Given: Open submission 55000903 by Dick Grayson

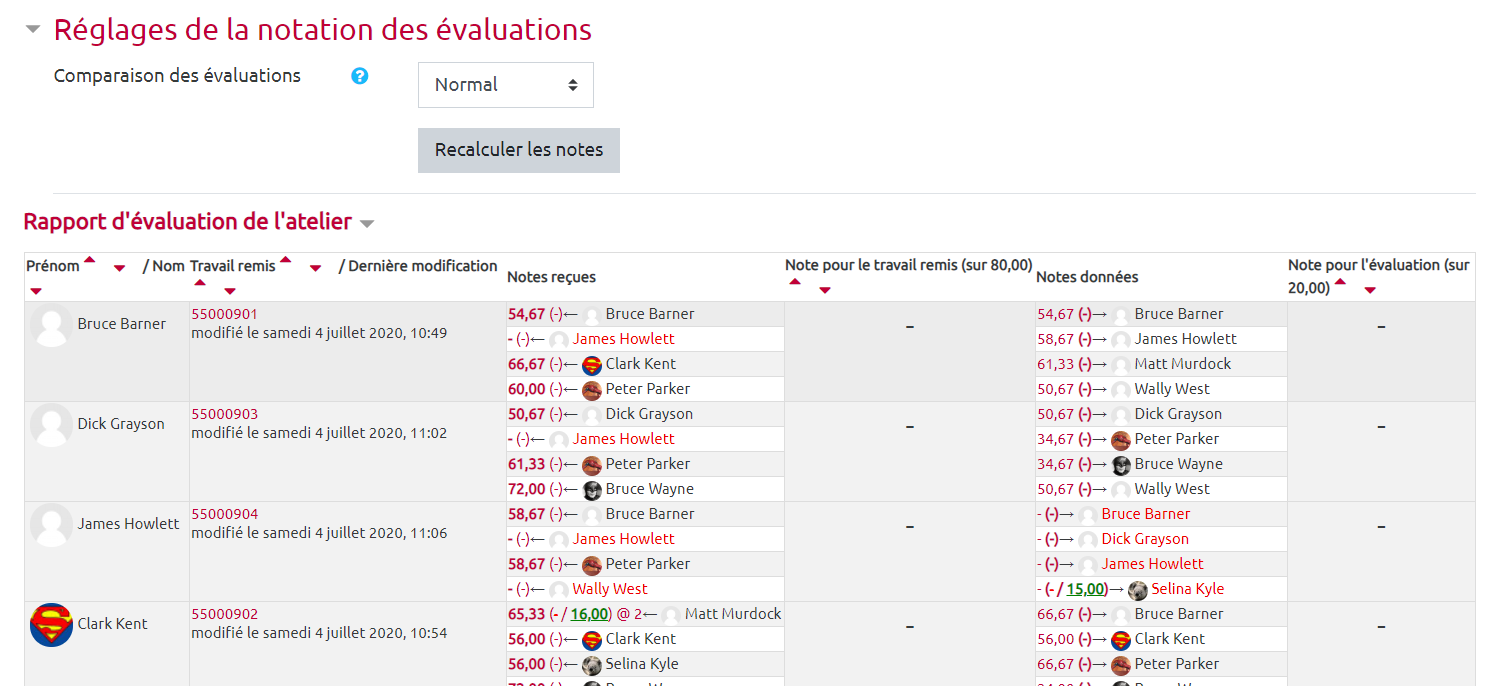Looking at the screenshot, I should coord(224,414).
